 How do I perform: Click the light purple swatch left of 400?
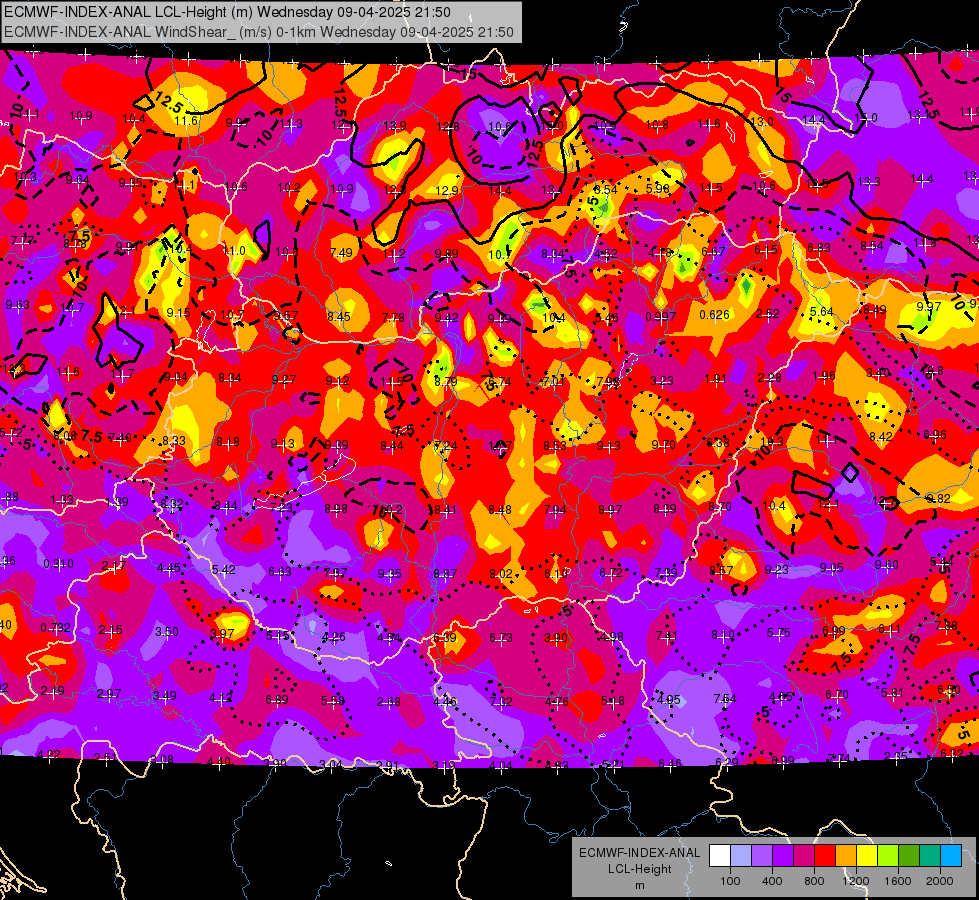[x=762, y=855]
